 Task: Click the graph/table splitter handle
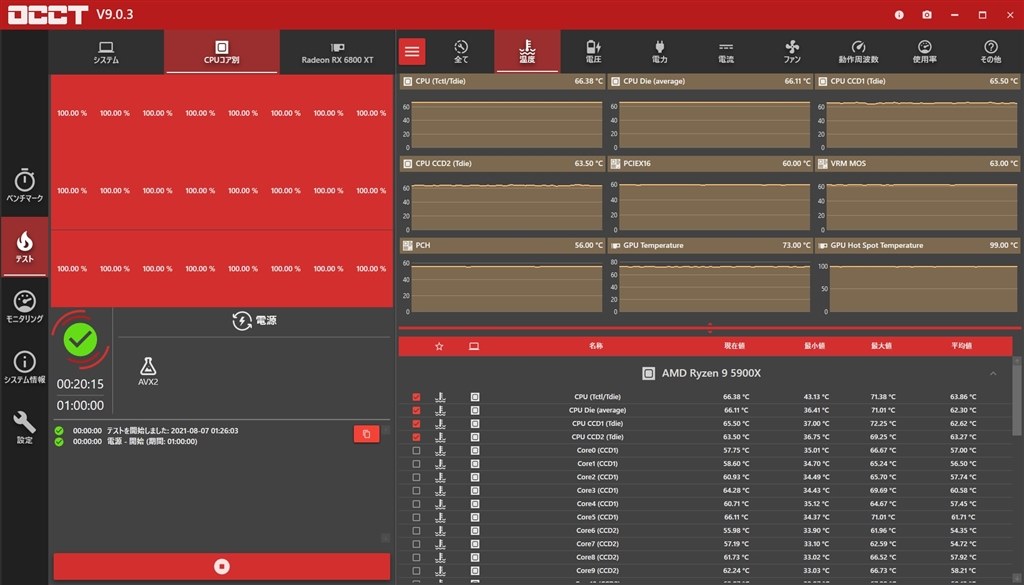[710, 328]
